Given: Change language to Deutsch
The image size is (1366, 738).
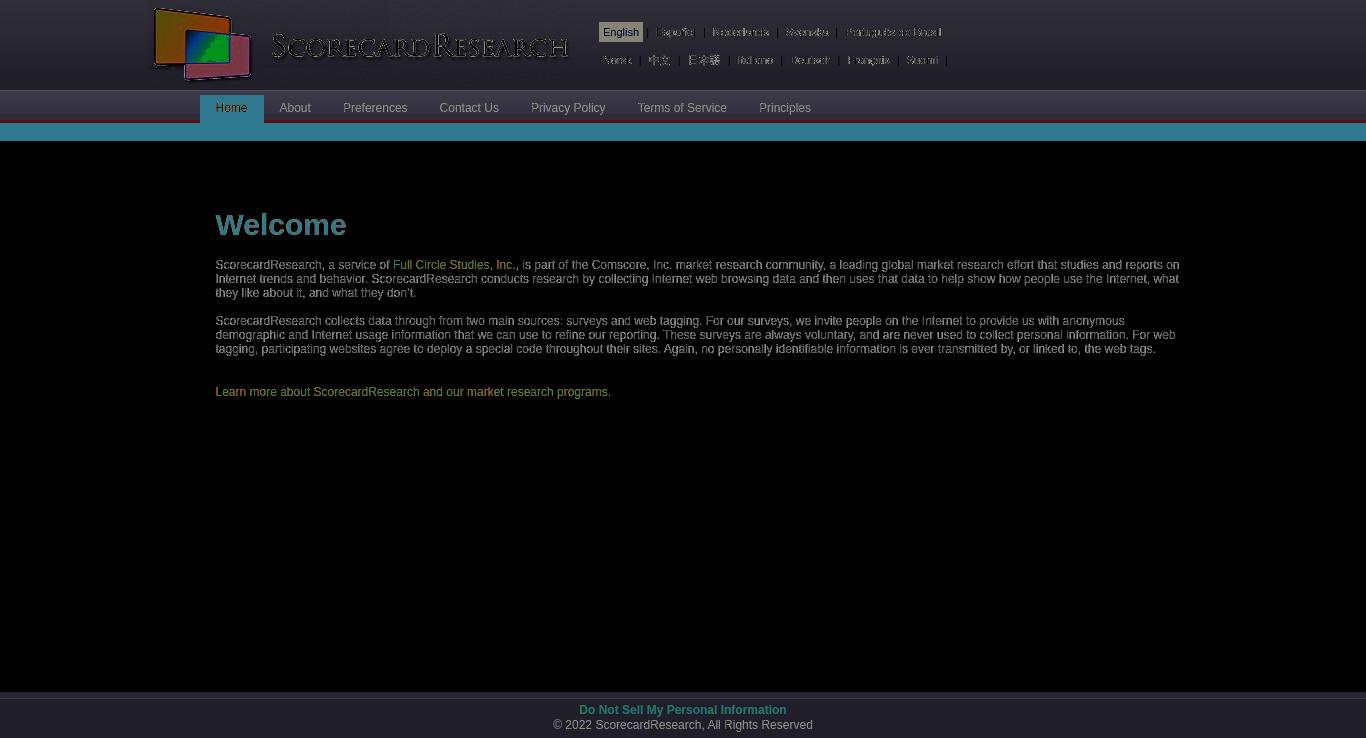Looking at the screenshot, I should tap(810, 60).
